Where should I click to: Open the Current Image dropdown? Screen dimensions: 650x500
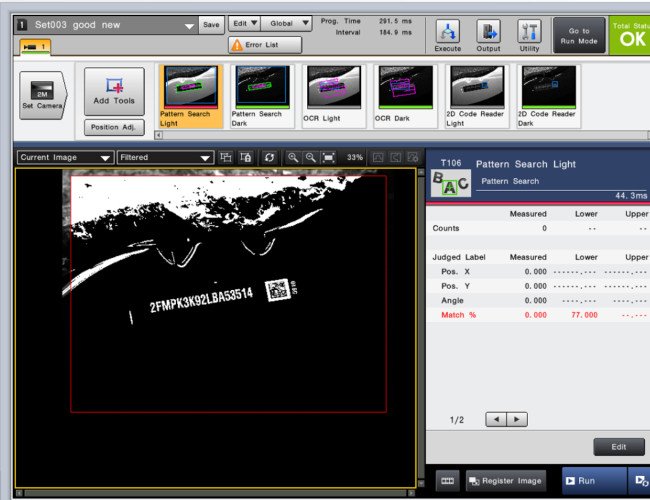point(65,158)
